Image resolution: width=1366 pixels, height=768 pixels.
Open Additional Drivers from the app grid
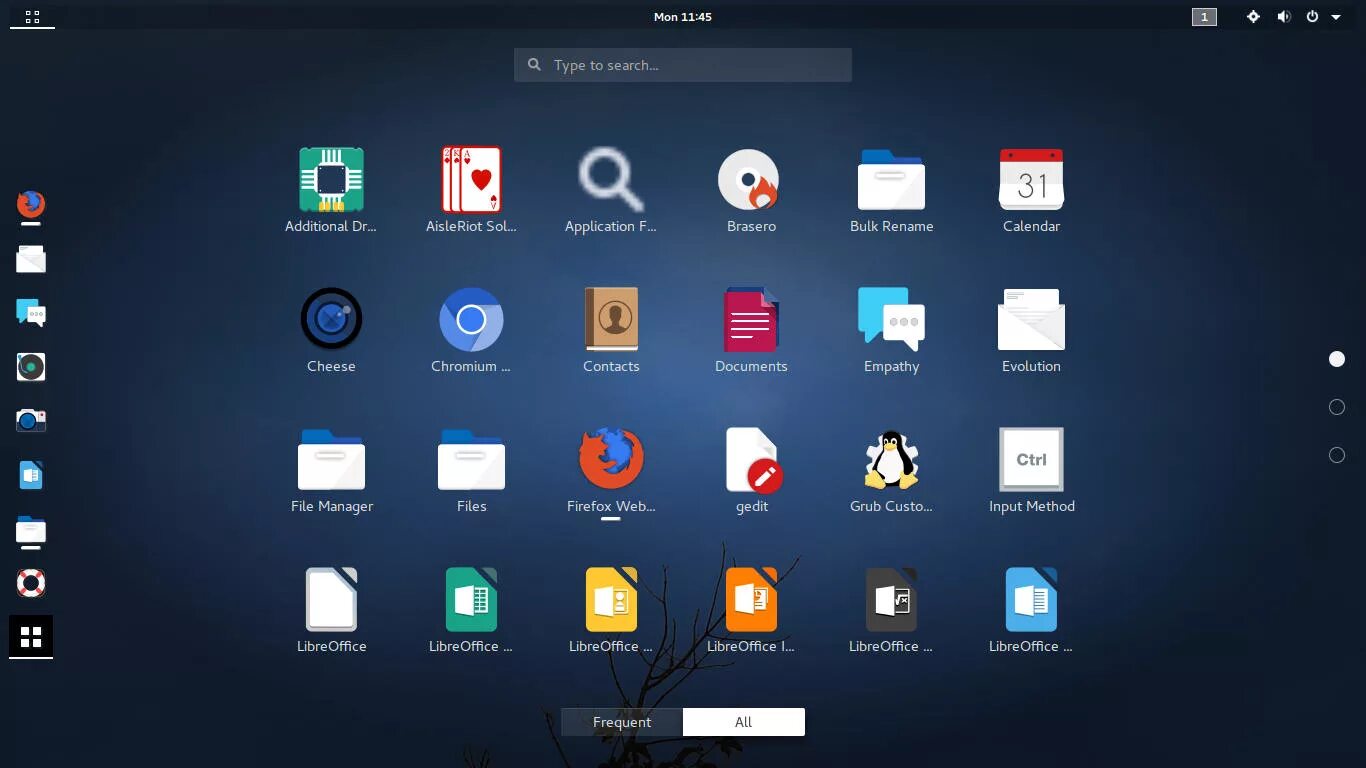coord(331,180)
